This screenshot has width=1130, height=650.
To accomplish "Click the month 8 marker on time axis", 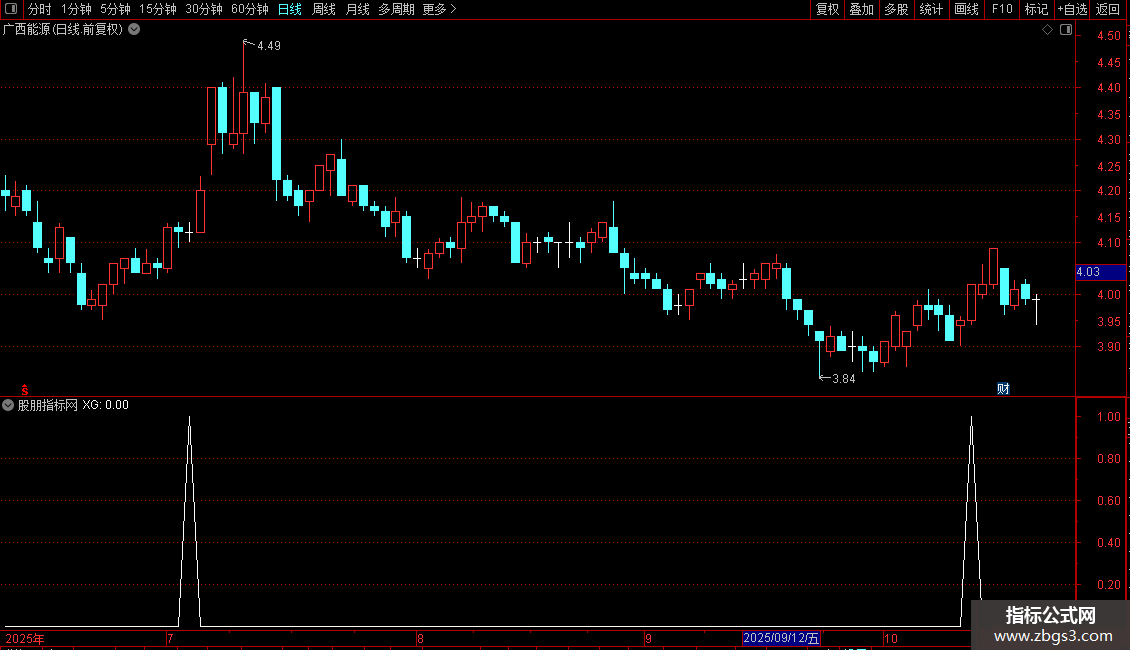I will (420, 639).
